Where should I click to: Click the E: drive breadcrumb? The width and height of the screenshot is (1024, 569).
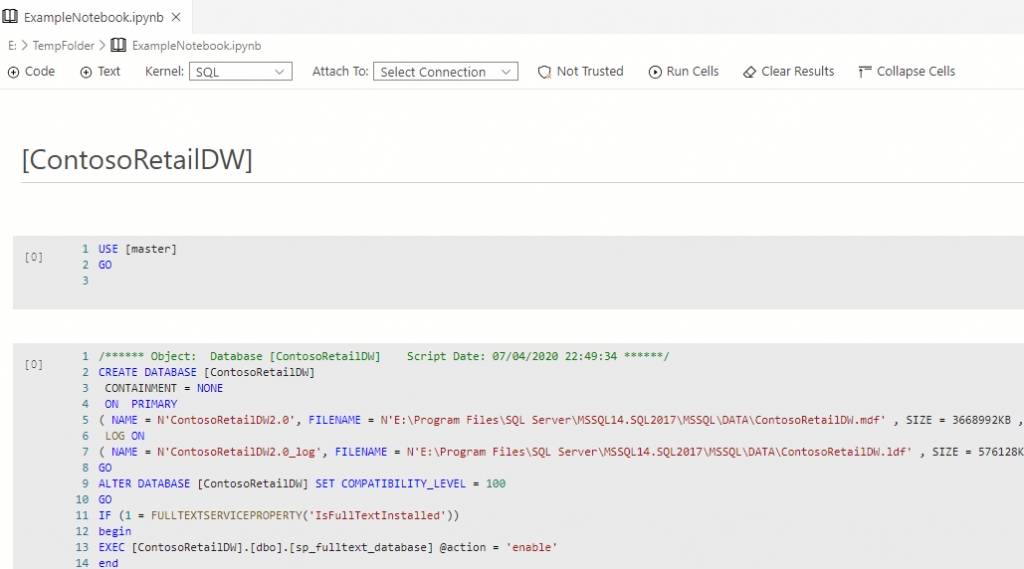click(12, 46)
